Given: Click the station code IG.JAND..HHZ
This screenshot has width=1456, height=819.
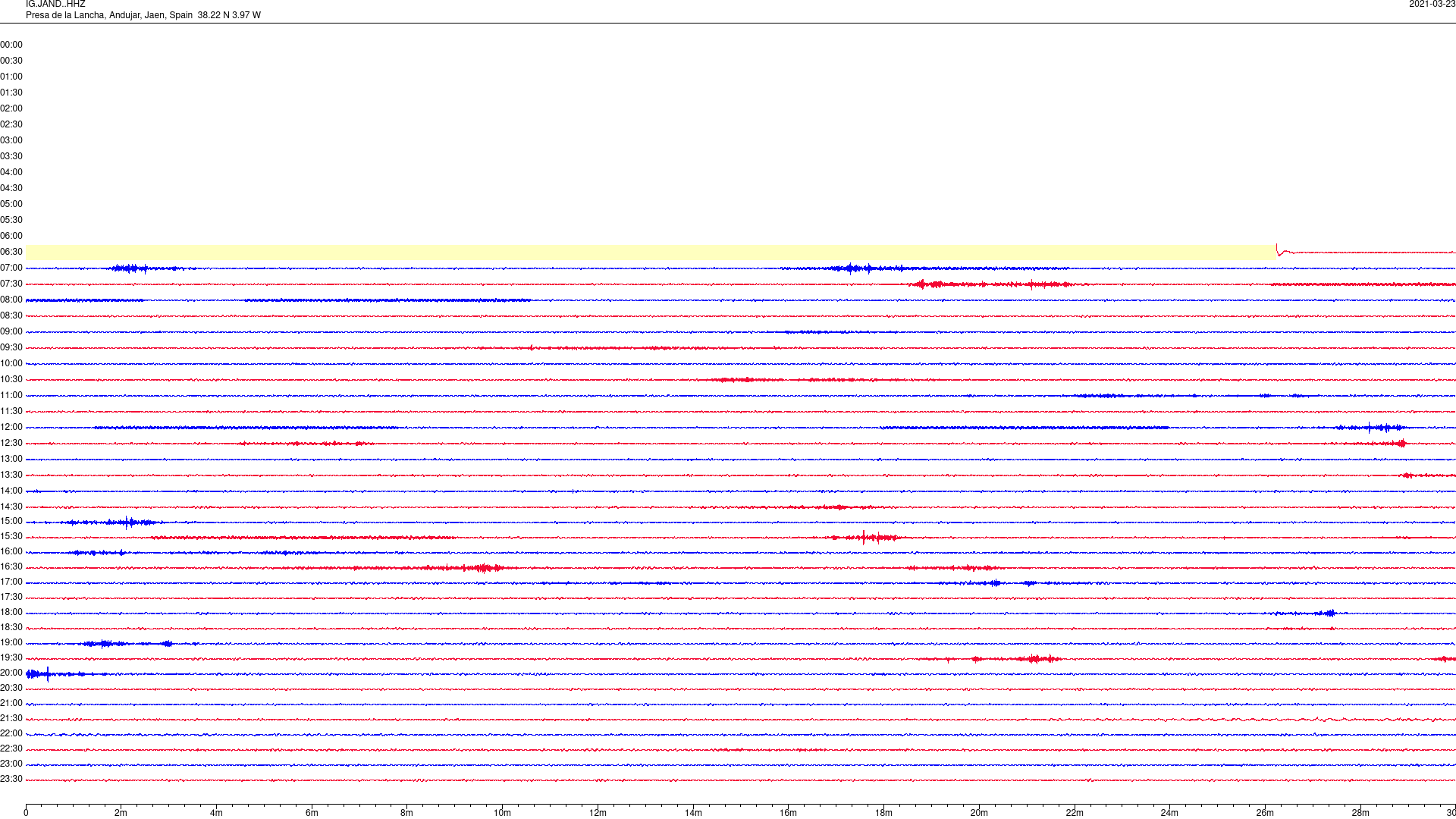Looking at the screenshot, I should coord(55,5).
